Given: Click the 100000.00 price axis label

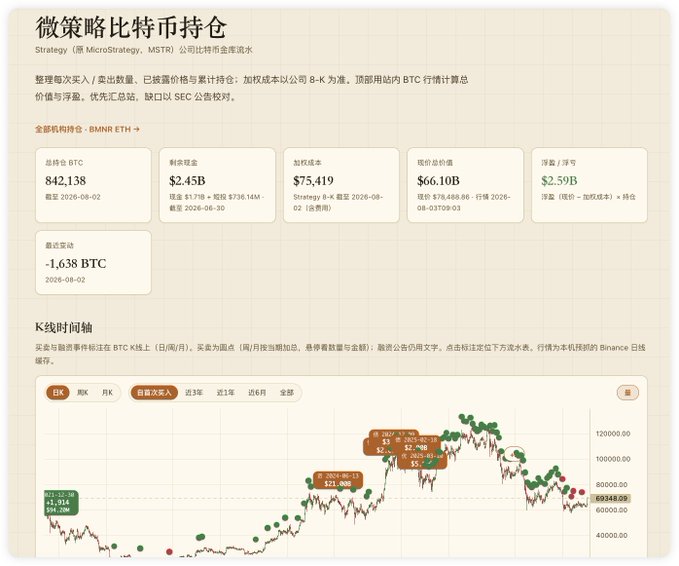Looking at the screenshot, I should coord(613,459).
